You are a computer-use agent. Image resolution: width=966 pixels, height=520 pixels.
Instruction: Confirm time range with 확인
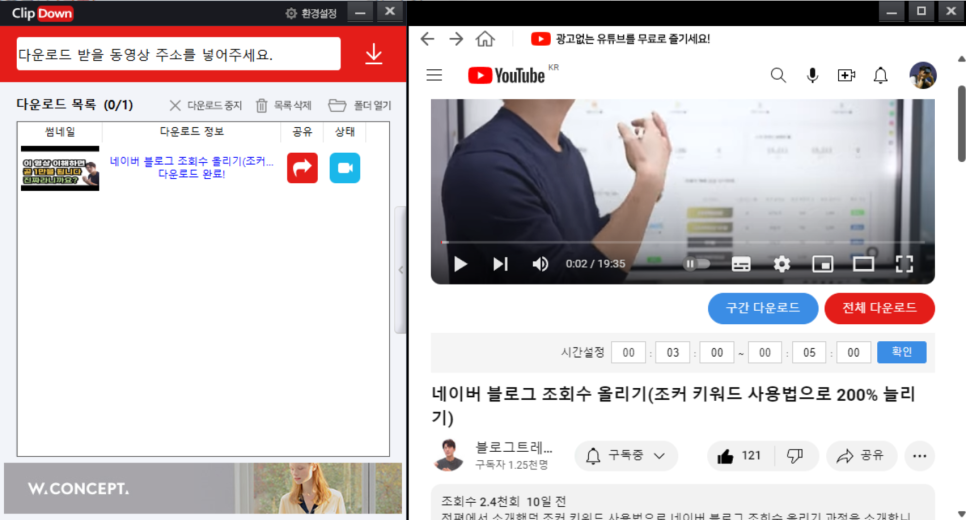pos(901,352)
